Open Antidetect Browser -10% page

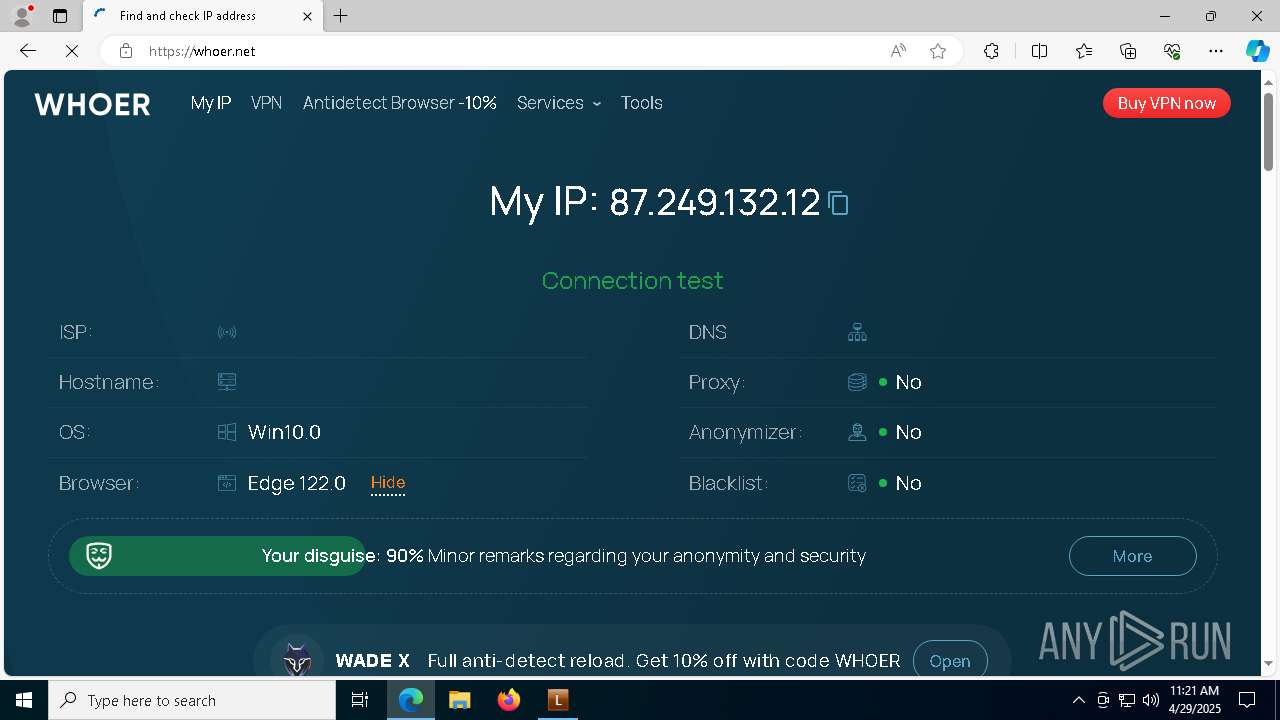pyautogui.click(x=400, y=103)
